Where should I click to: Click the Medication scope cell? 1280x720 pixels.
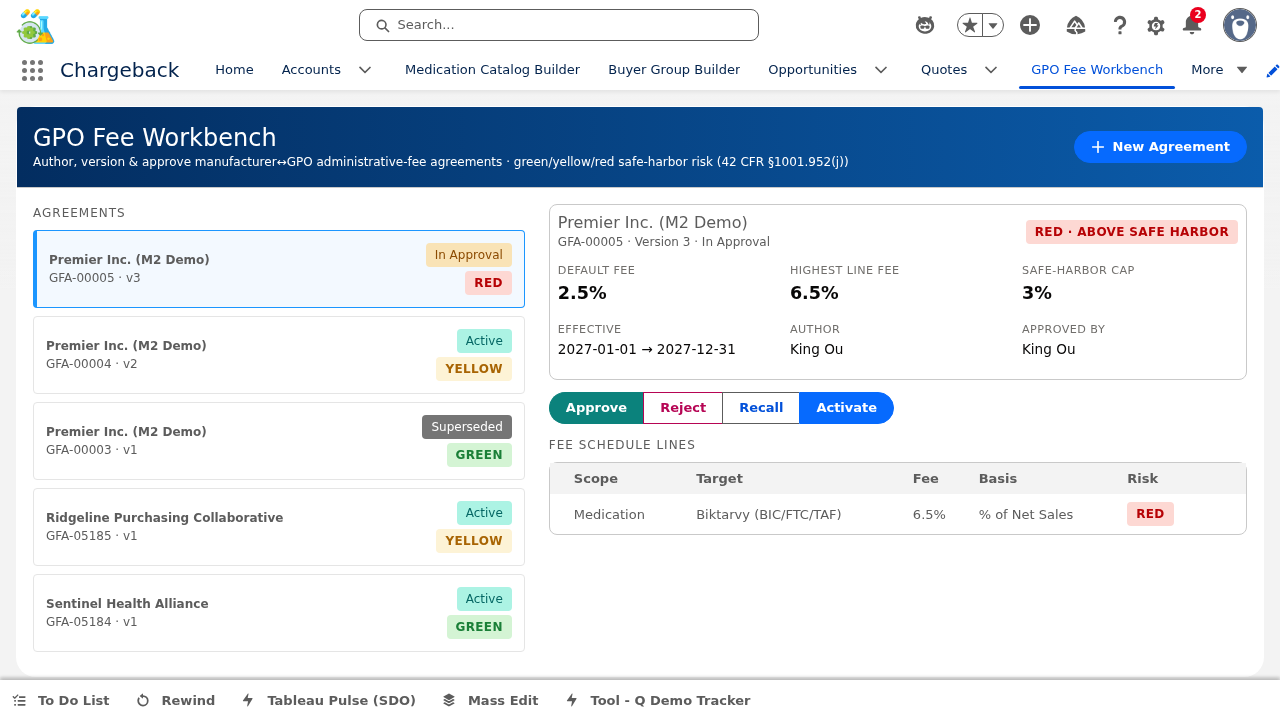point(609,514)
